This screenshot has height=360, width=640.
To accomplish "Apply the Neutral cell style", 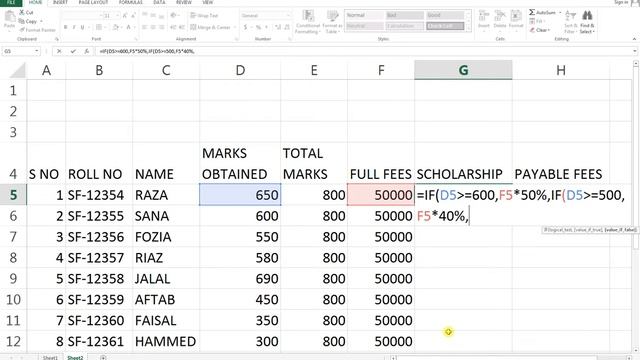I will point(364,26).
